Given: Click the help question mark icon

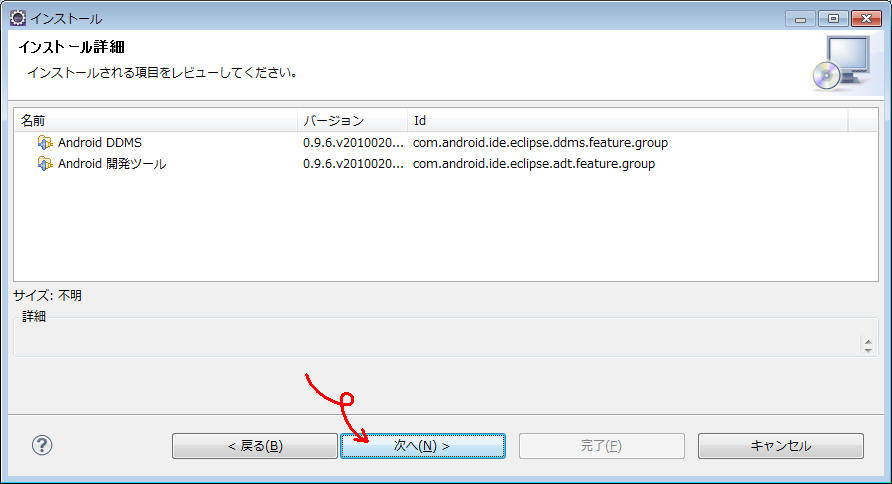Looking at the screenshot, I should [x=42, y=445].
